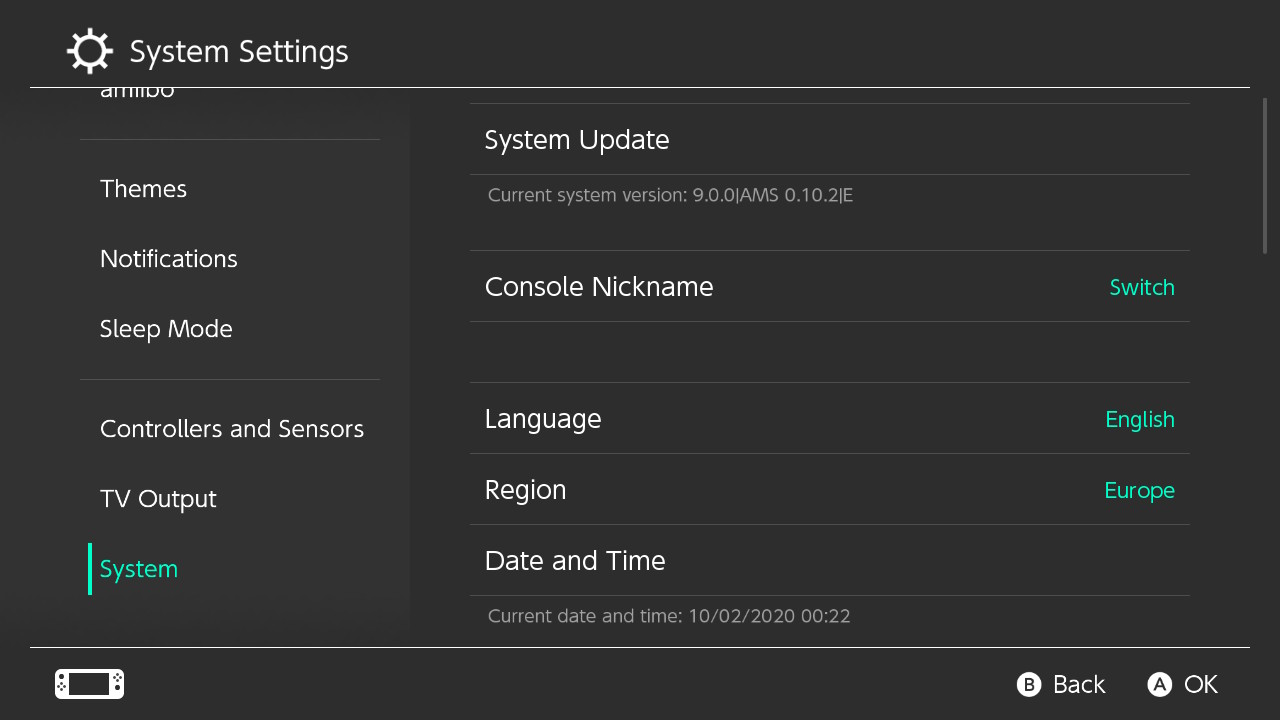Viewport: 1280px width, 720px height.
Task: Open Date and Time settings
Action: [829, 561]
